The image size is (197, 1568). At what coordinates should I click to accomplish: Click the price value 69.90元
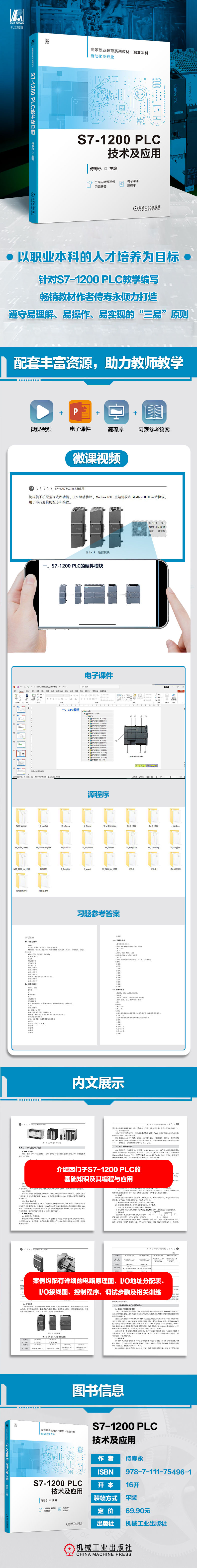(138, 1511)
